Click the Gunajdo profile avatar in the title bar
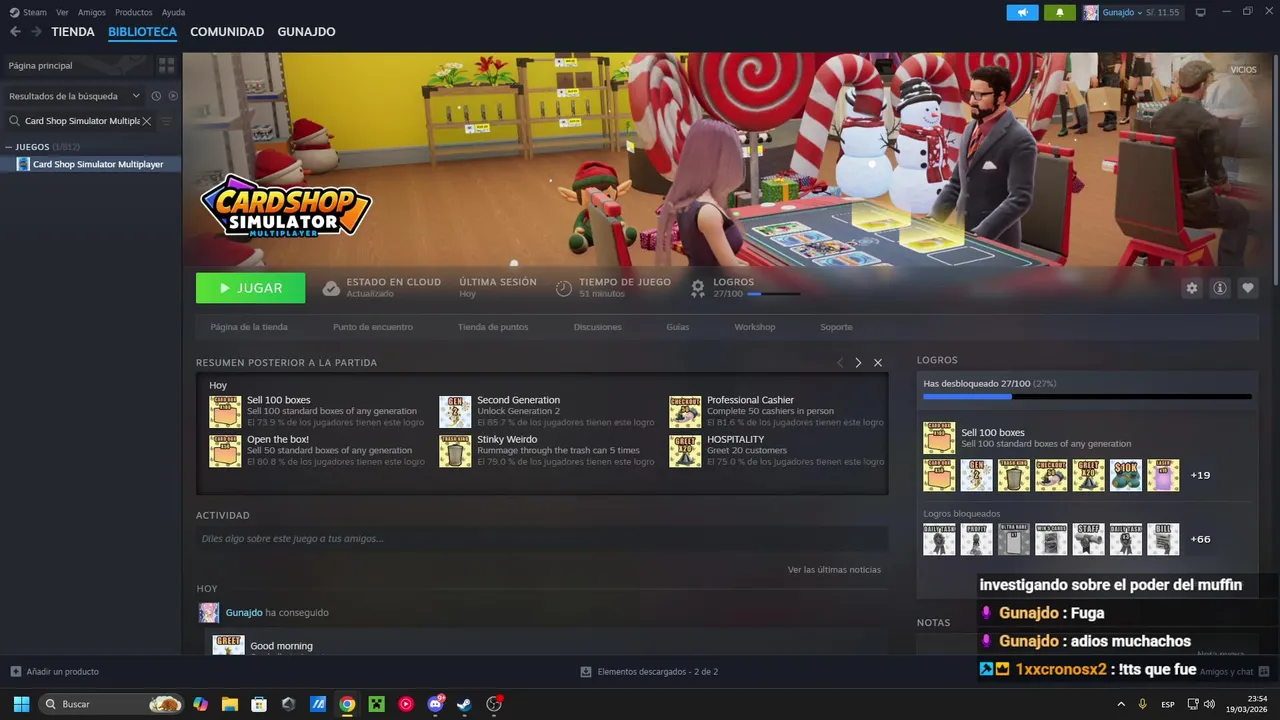Image resolution: width=1280 pixels, height=720 pixels. pos(1090,12)
